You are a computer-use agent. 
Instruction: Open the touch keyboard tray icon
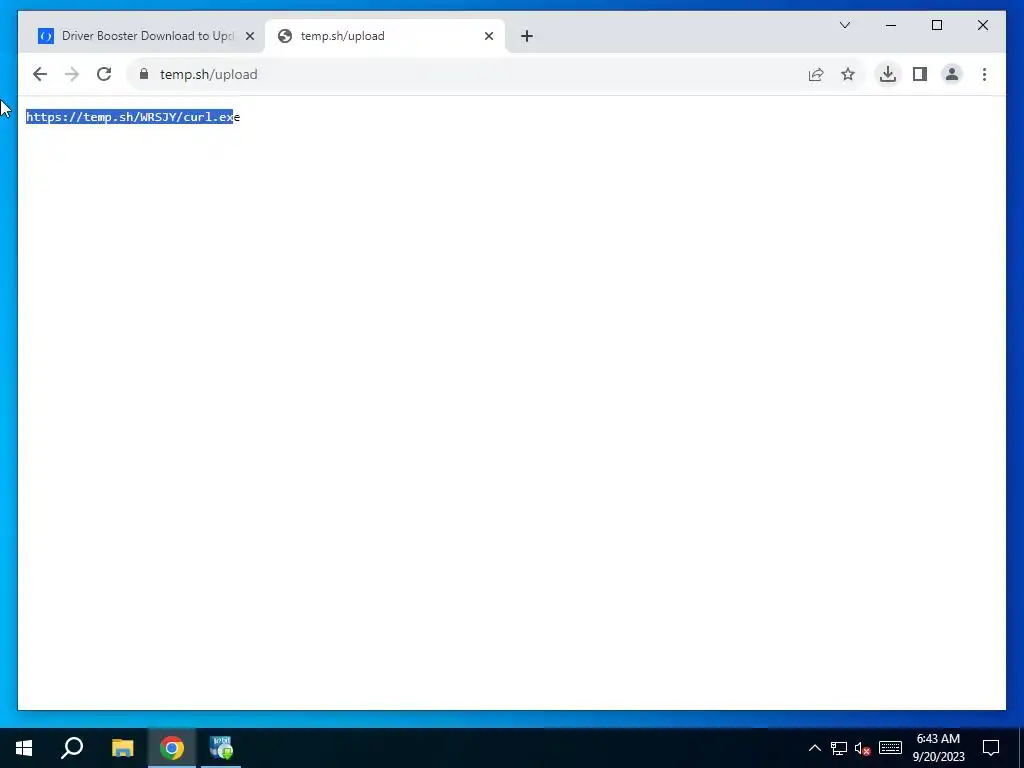[x=890, y=748]
